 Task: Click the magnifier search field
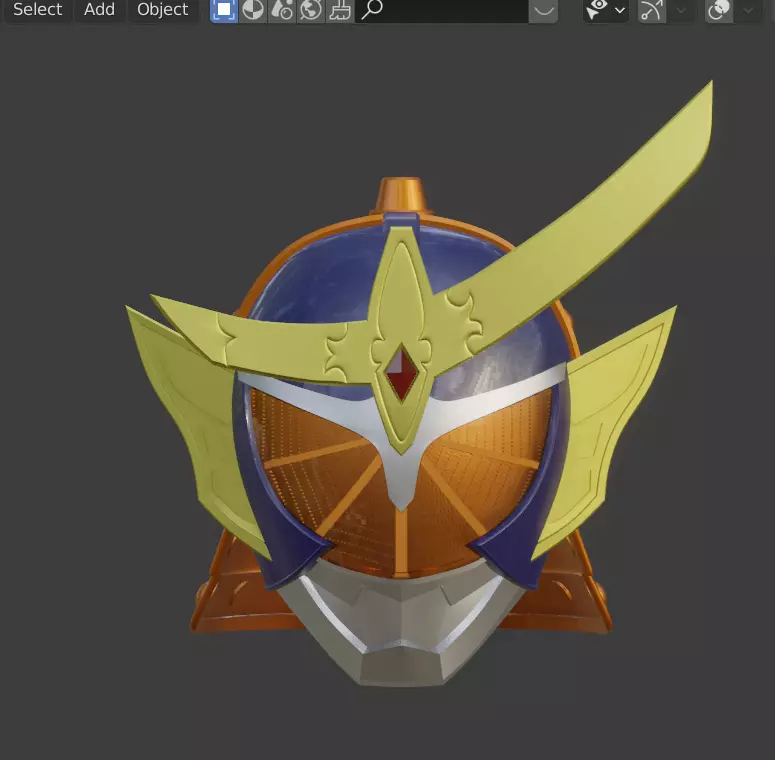[441, 9]
